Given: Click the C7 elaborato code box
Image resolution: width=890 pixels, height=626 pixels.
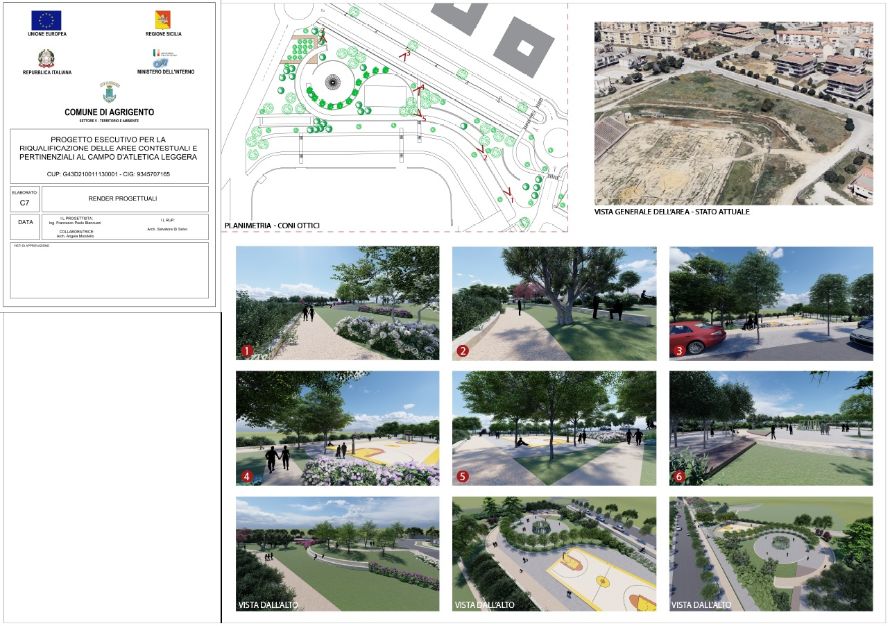Looking at the screenshot, I should coord(25,202).
